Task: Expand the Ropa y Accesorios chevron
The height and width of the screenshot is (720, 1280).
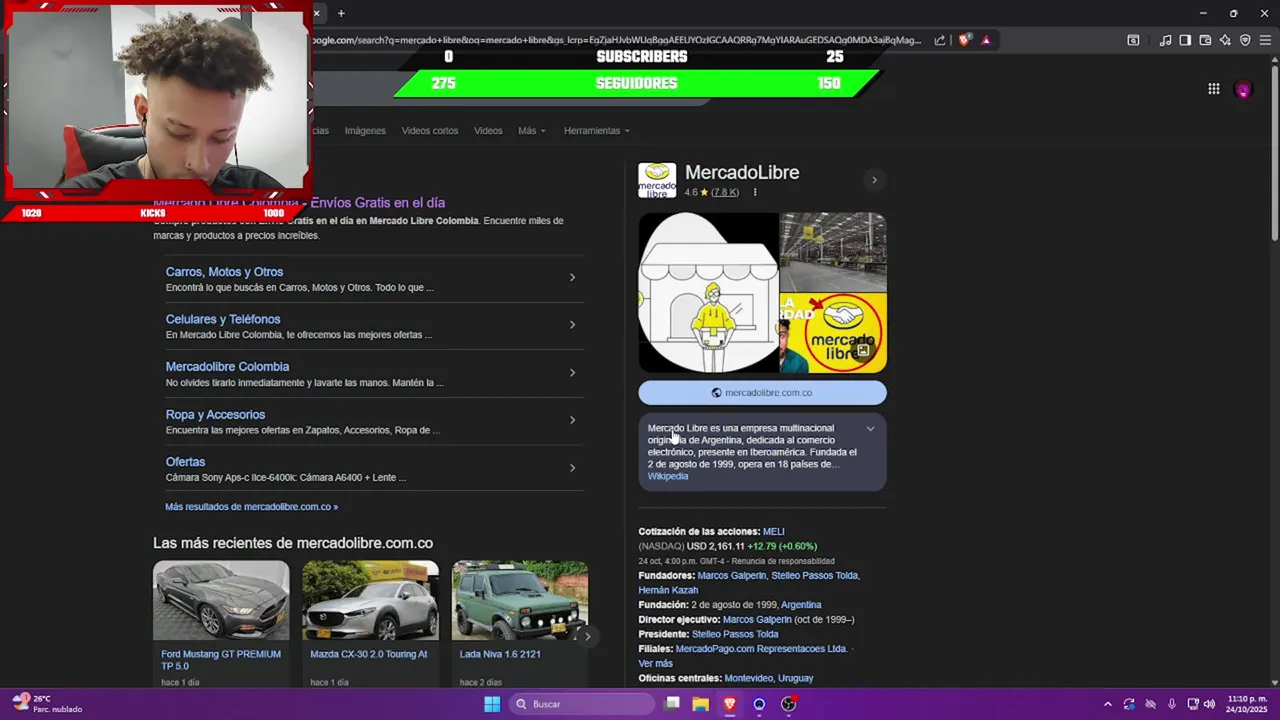Action: point(572,419)
